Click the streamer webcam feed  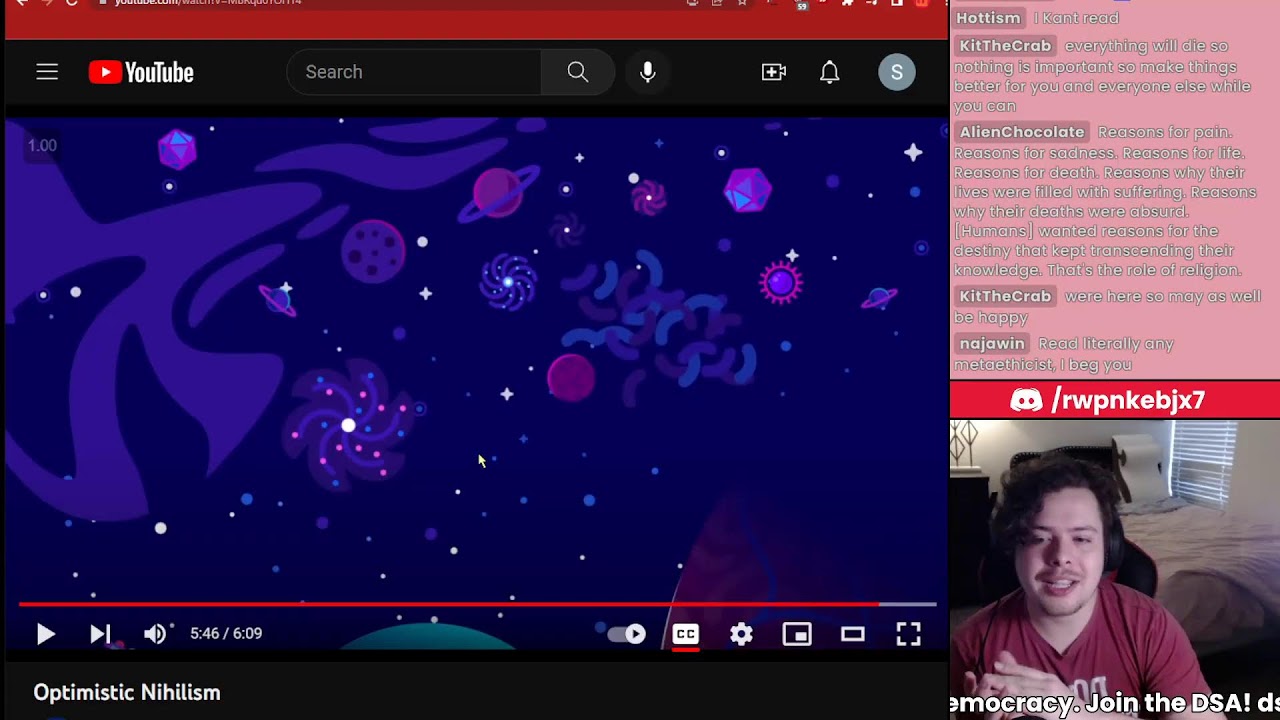pos(1115,570)
